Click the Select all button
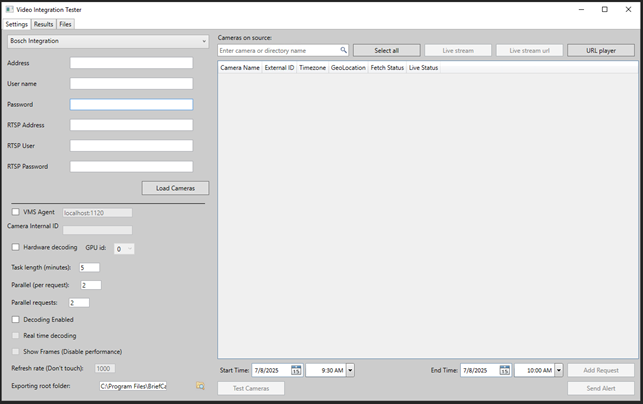 coord(386,50)
